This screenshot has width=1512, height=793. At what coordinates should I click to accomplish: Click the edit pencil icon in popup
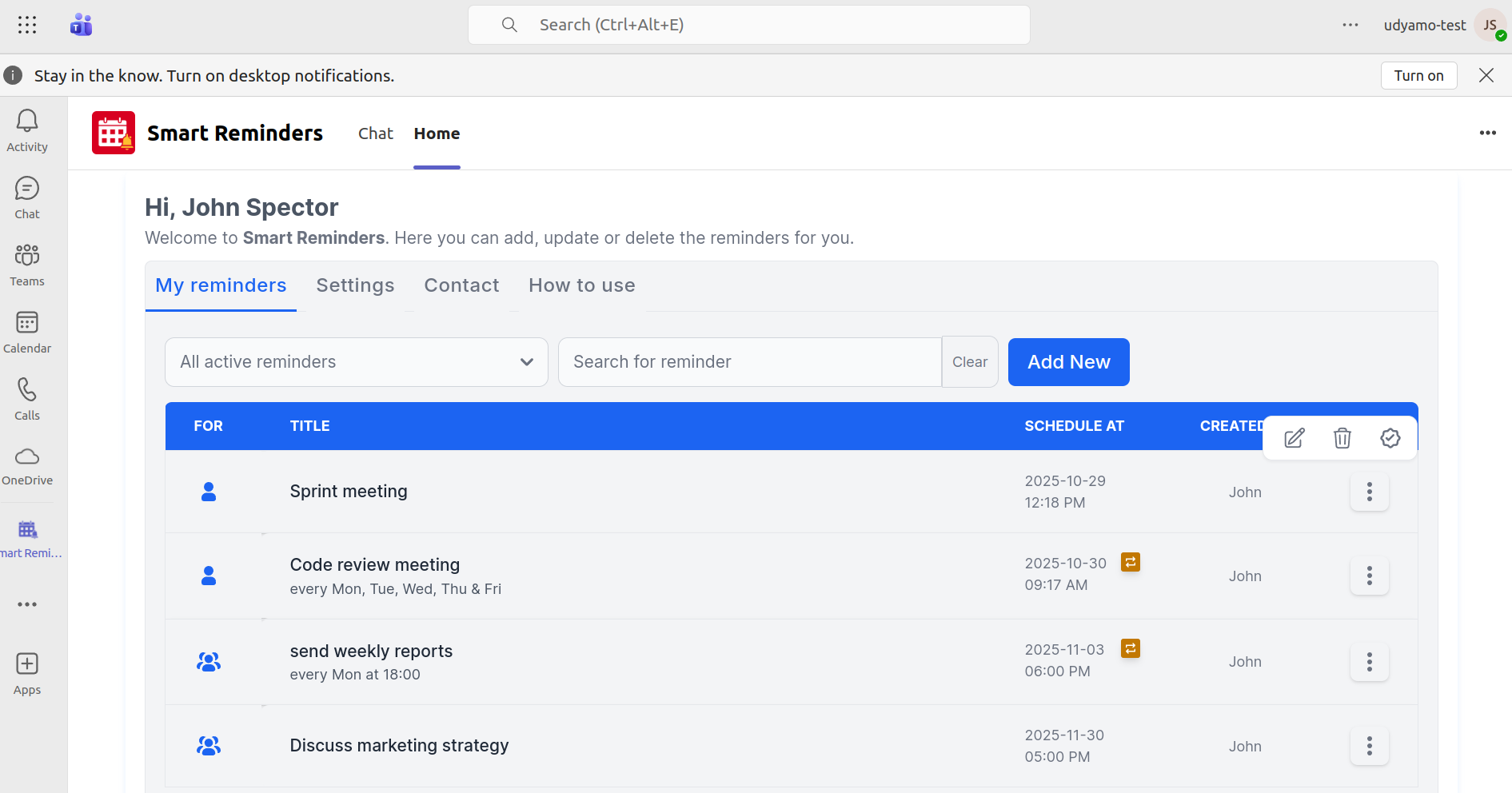tap(1294, 438)
